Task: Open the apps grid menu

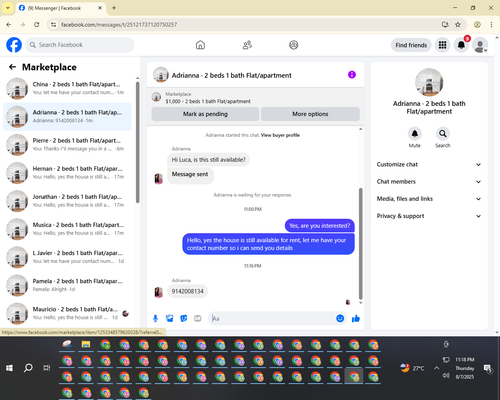Action: tap(442, 45)
